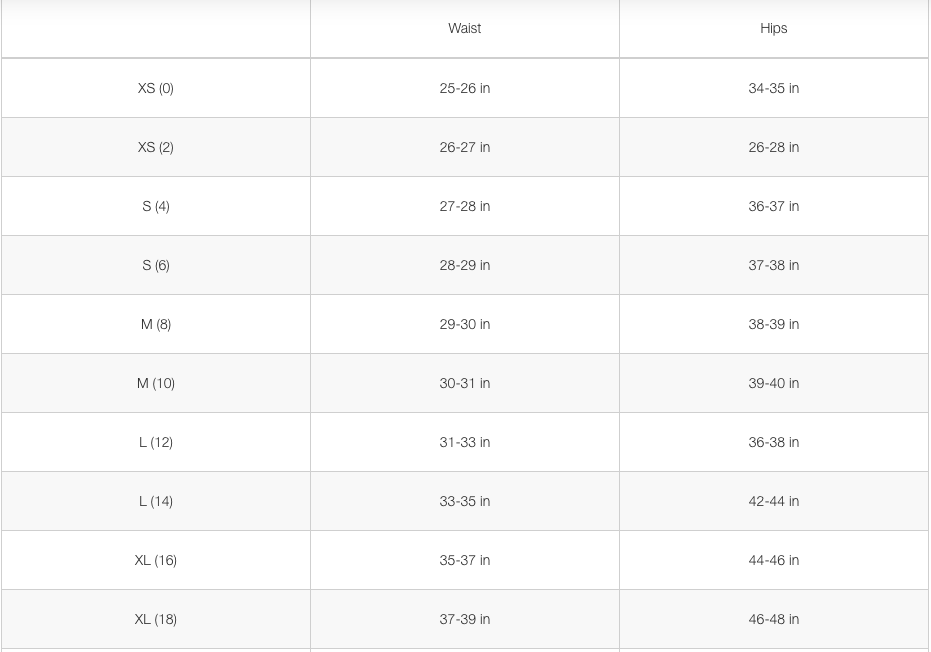Select the L (14) size cell
The image size is (931, 652).
click(x=156, y=501)
